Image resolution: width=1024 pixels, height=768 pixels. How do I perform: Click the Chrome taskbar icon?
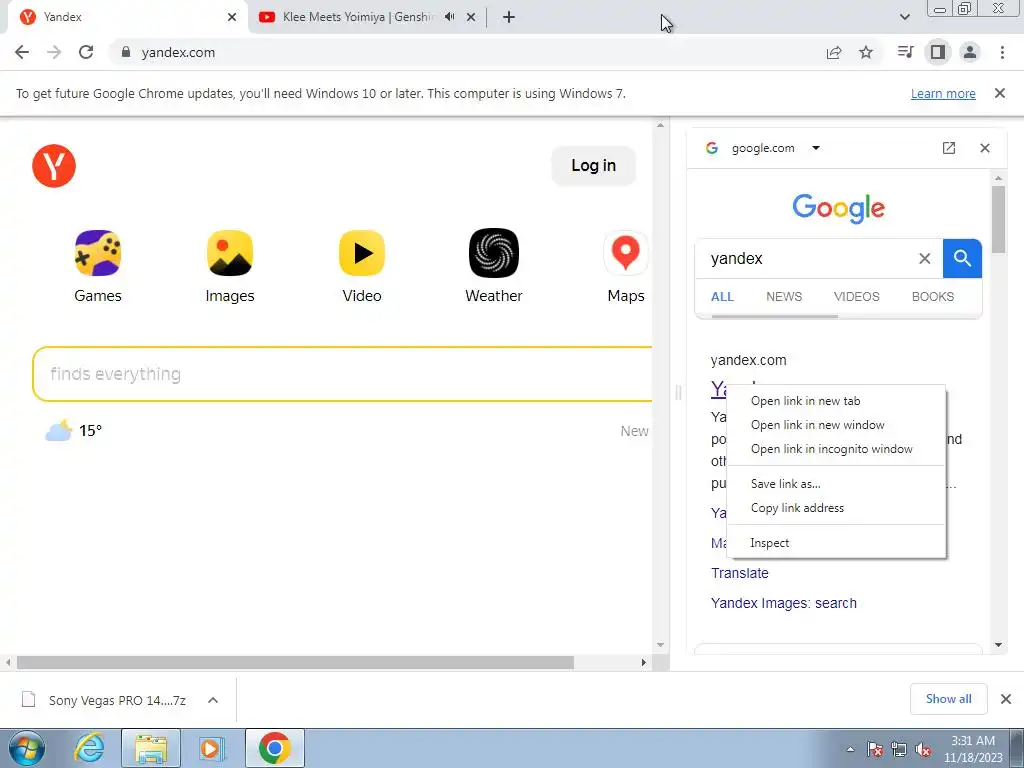coord(274,748)
